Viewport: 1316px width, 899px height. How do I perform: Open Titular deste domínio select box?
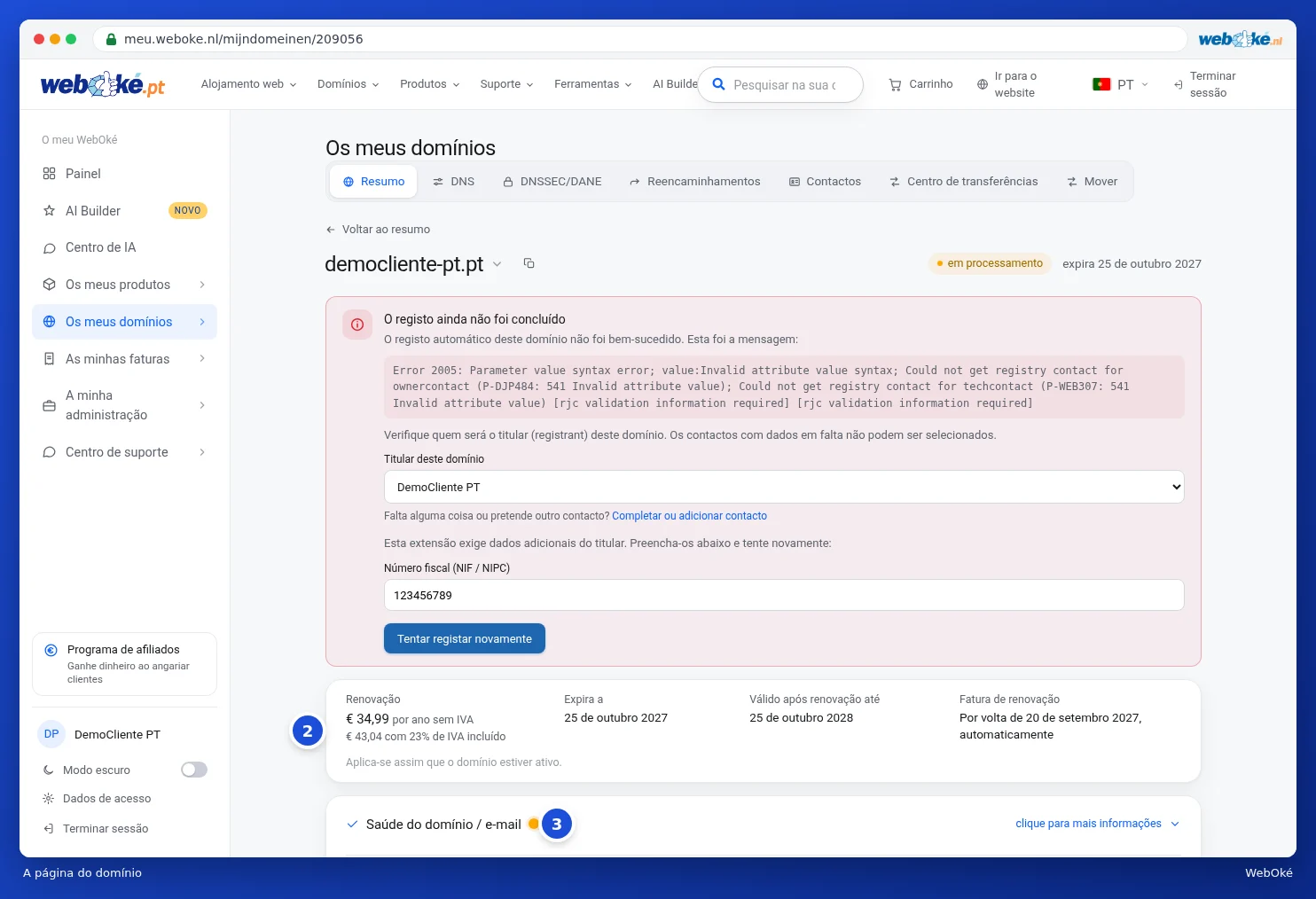(x=784, y=487)
